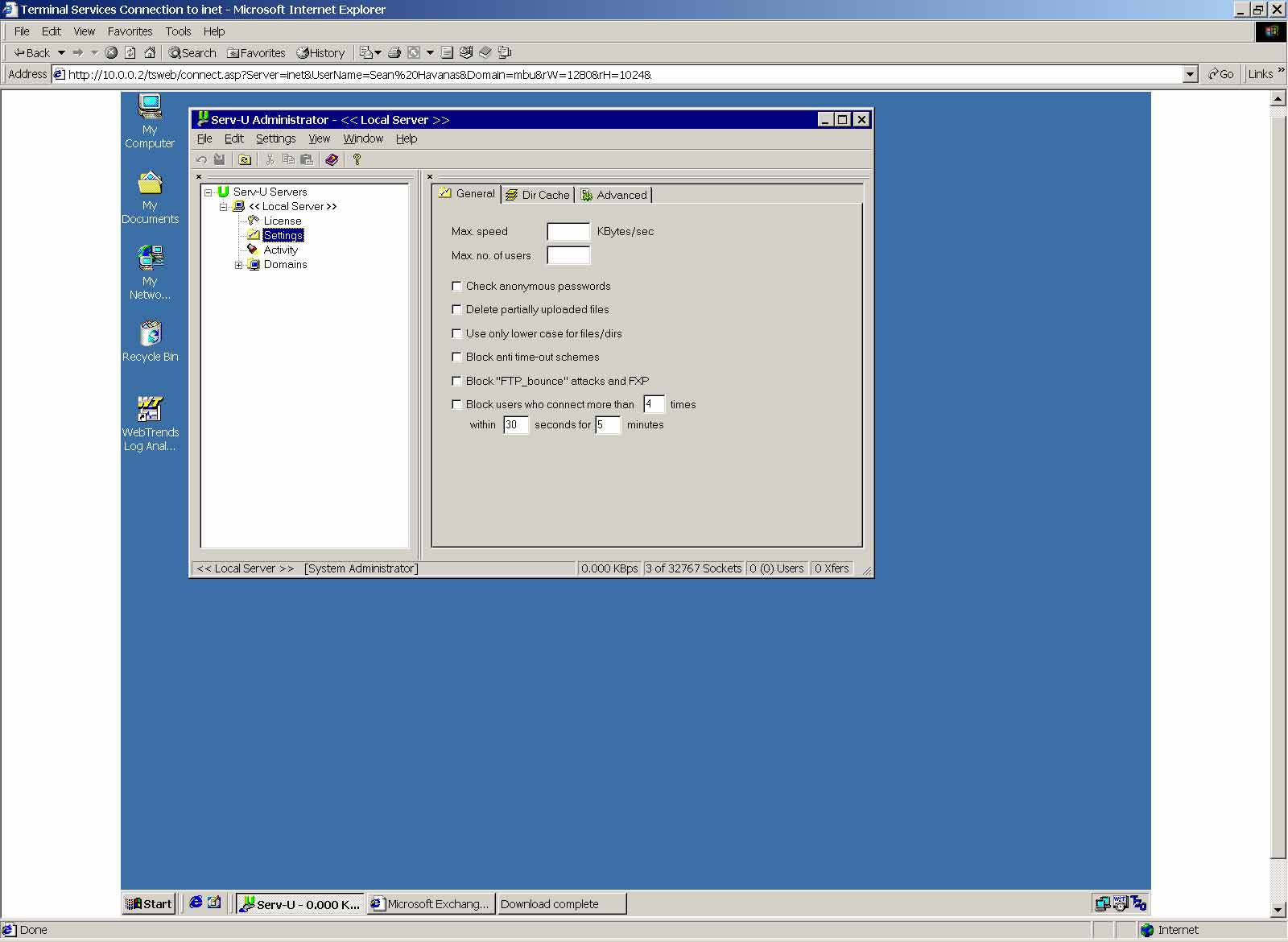
Task: Click the cut scissors toolbar icon
Action: (x=270, y=159)
